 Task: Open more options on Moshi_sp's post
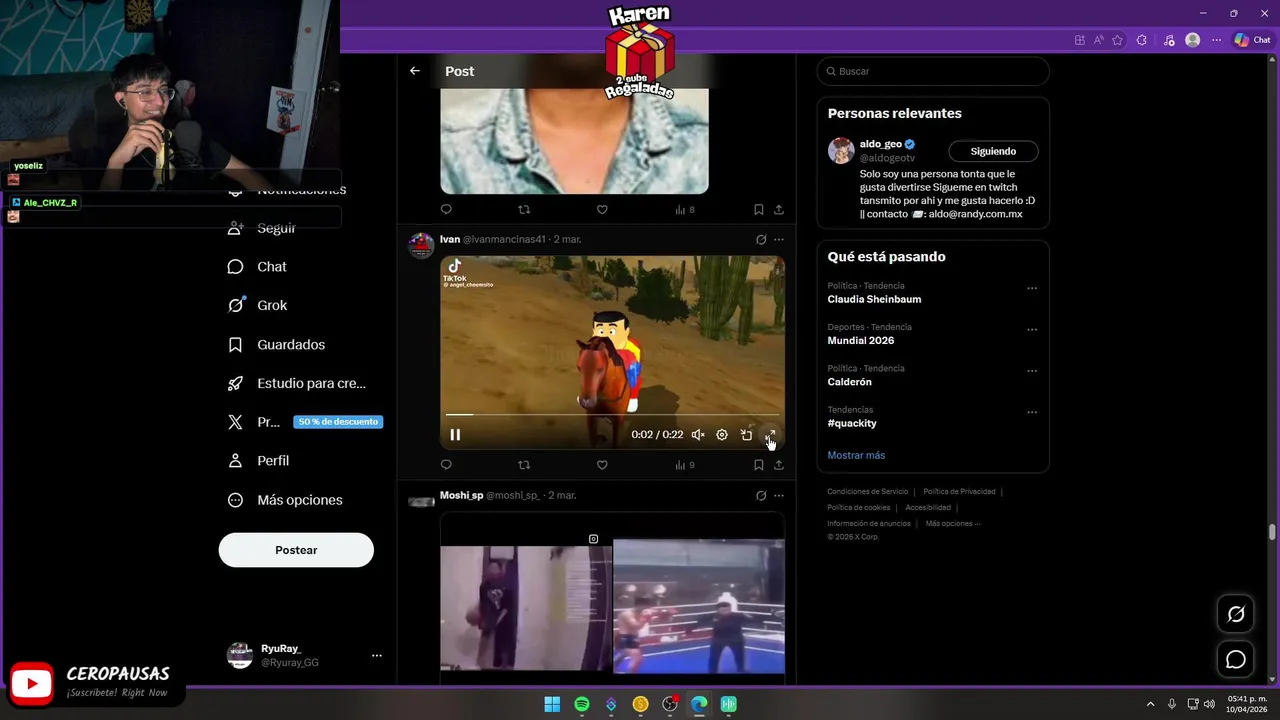779,496
